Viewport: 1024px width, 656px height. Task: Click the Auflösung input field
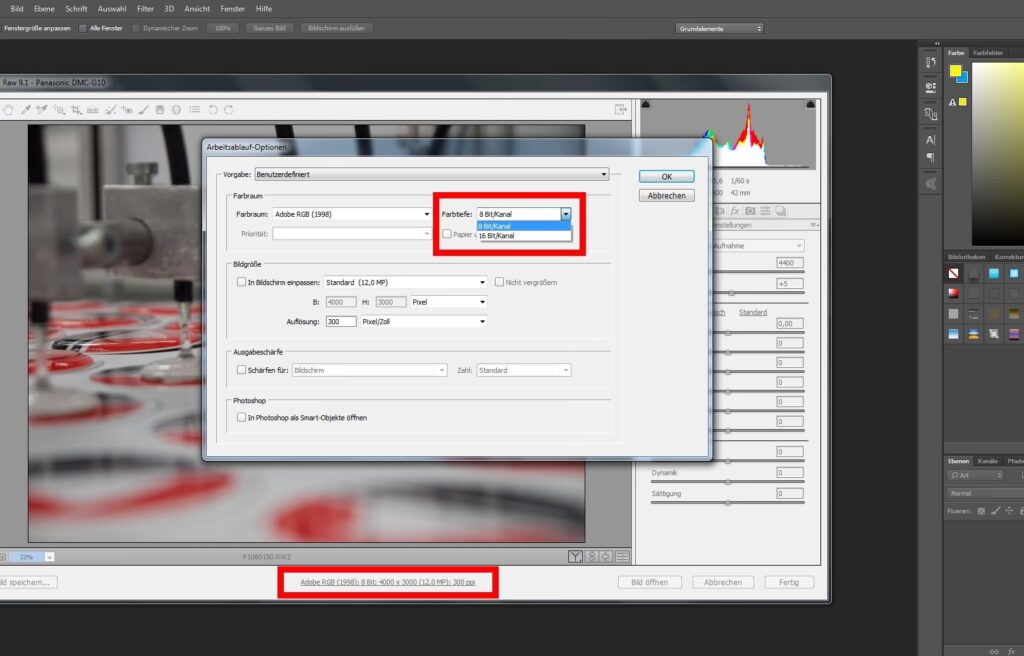(x=341, y=321)
